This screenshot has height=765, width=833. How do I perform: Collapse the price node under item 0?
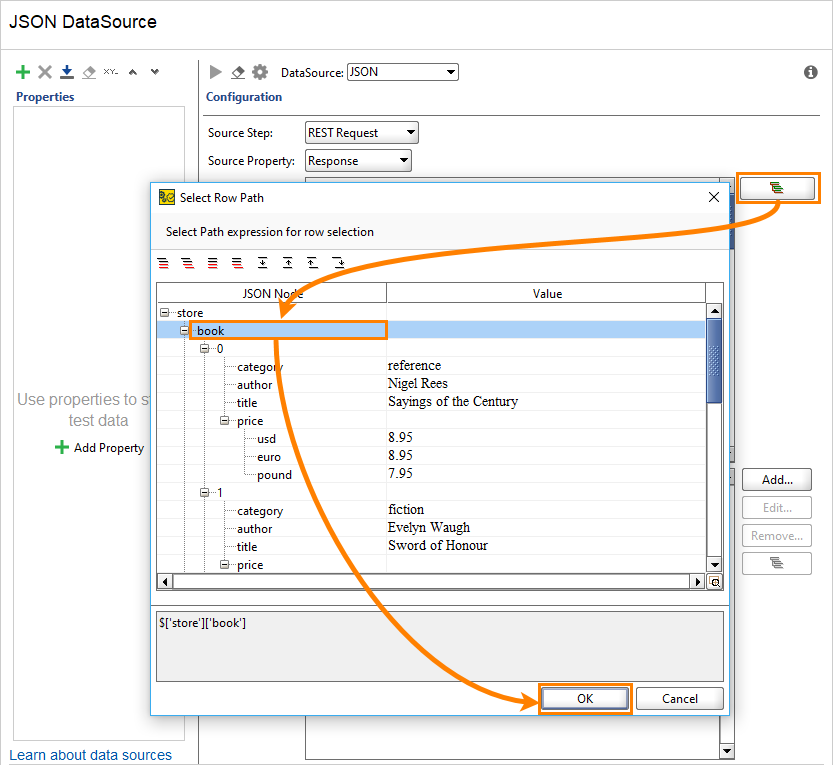[225, 421]
